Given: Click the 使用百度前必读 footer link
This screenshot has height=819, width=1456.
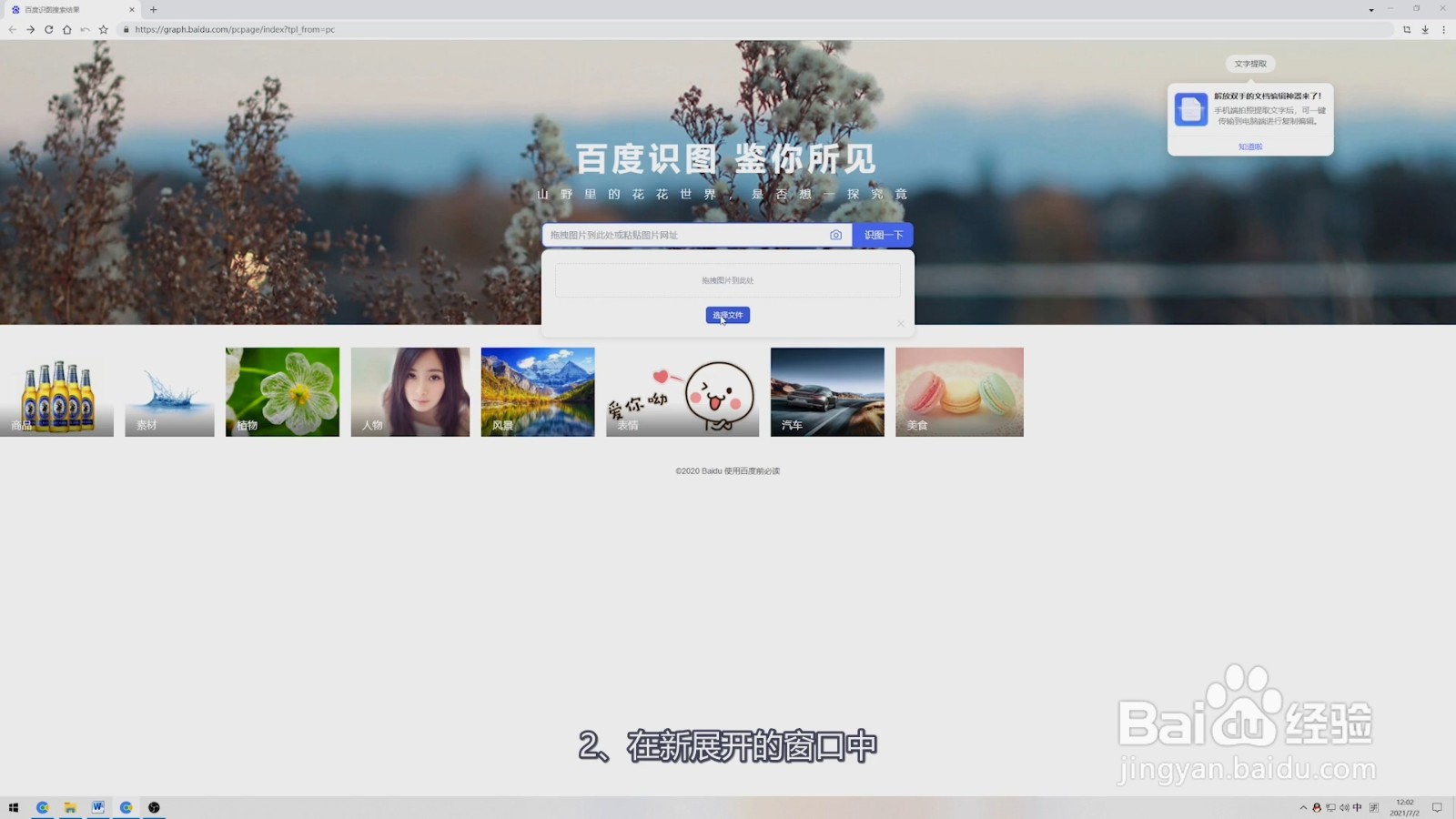Looking at the screenshot, I should point(753,471).
